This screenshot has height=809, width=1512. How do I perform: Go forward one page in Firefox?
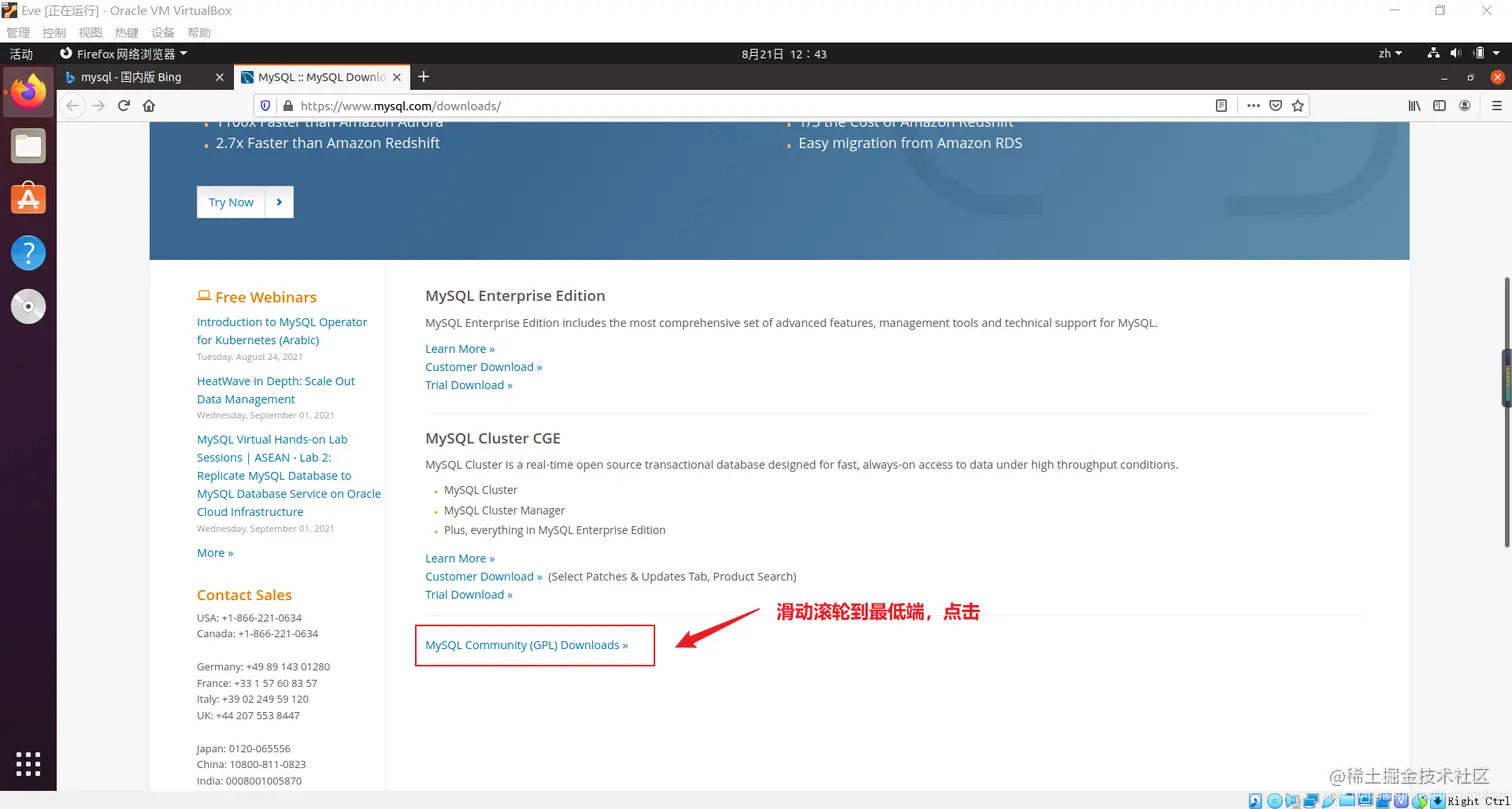click(98, 105)
